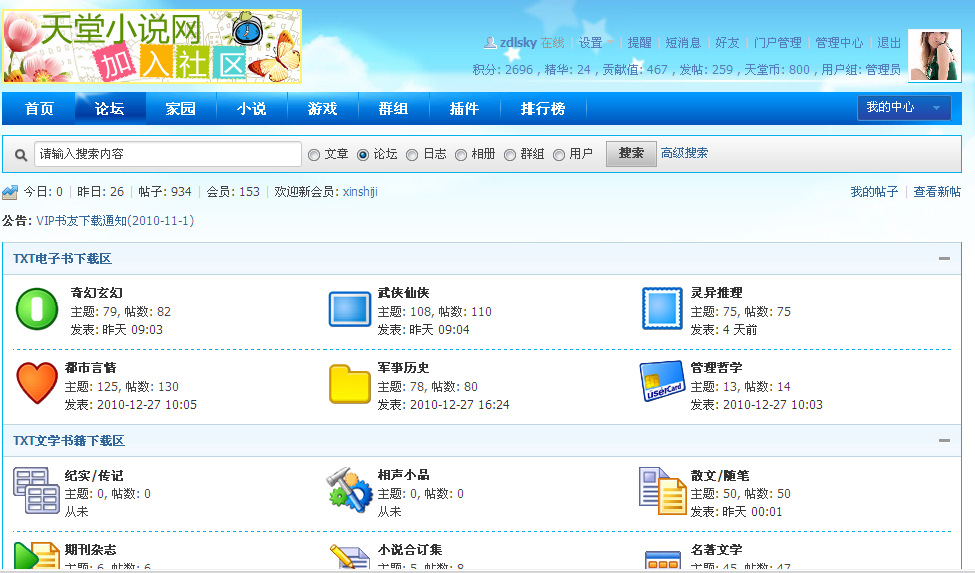The height and width of the screenshot is (573, 975).
Task: Open the 短消息 link
Action: (683, 42)
